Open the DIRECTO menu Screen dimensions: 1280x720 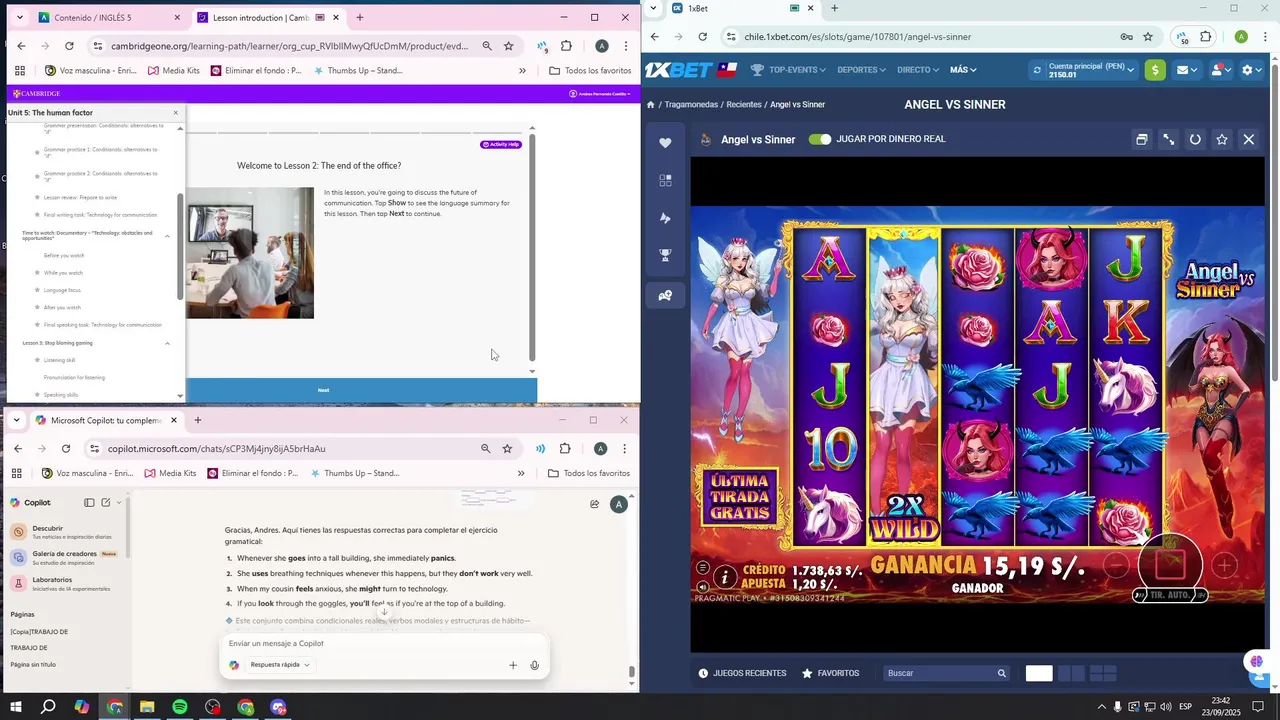(x=918, y=70)
